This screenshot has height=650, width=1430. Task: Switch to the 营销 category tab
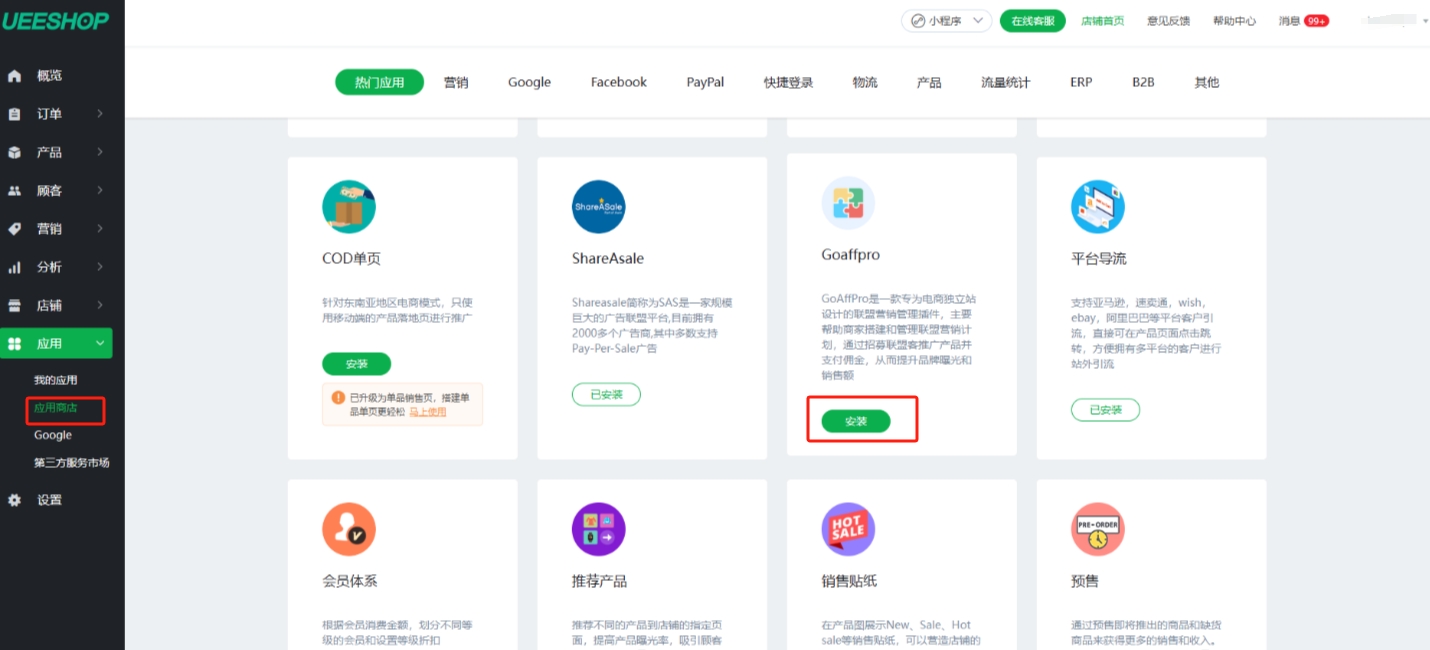click(x=456, y=82)
